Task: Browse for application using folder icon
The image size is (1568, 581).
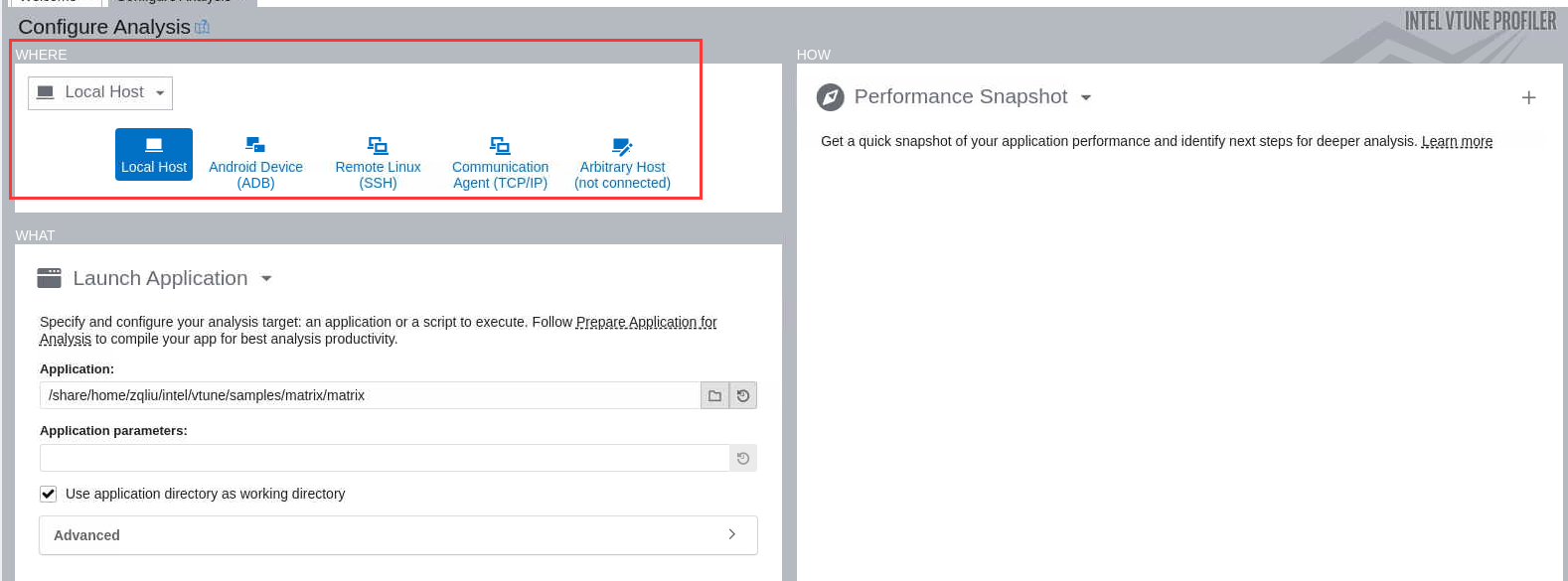Action: 714,395
